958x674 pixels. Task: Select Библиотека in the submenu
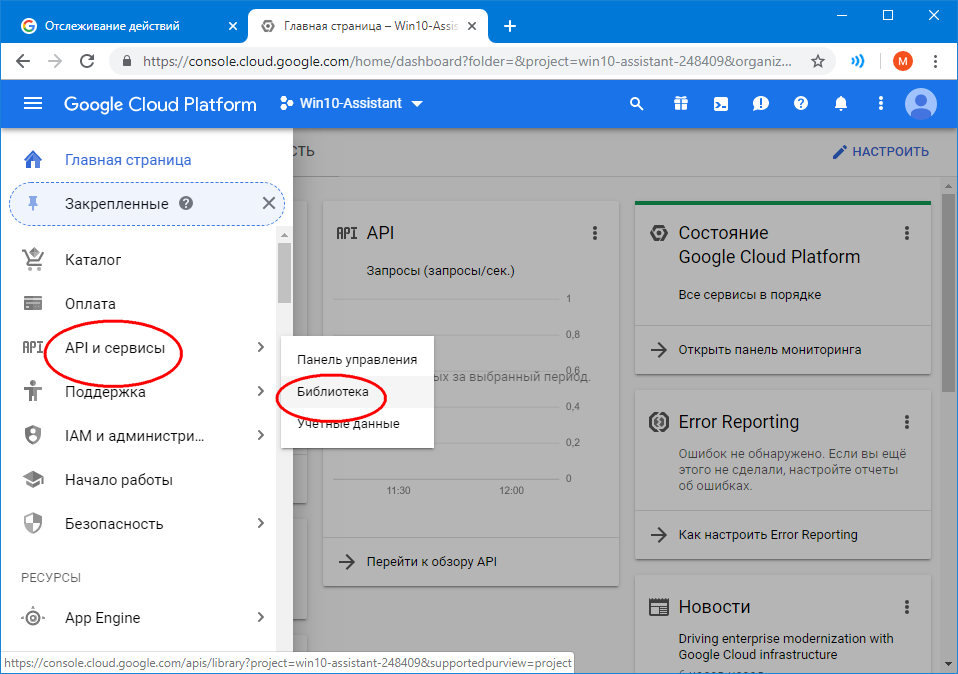333,392
